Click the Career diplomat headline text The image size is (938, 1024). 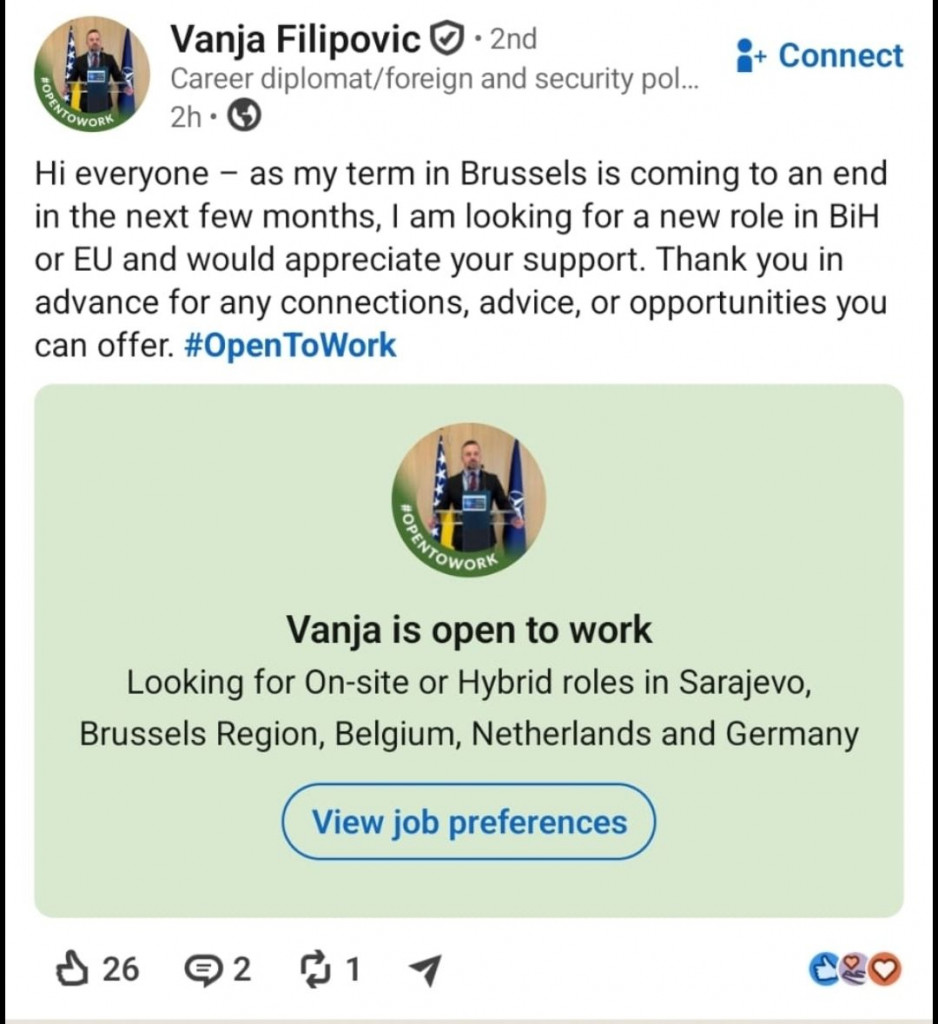pyautogui.click(x=434, y=79)
